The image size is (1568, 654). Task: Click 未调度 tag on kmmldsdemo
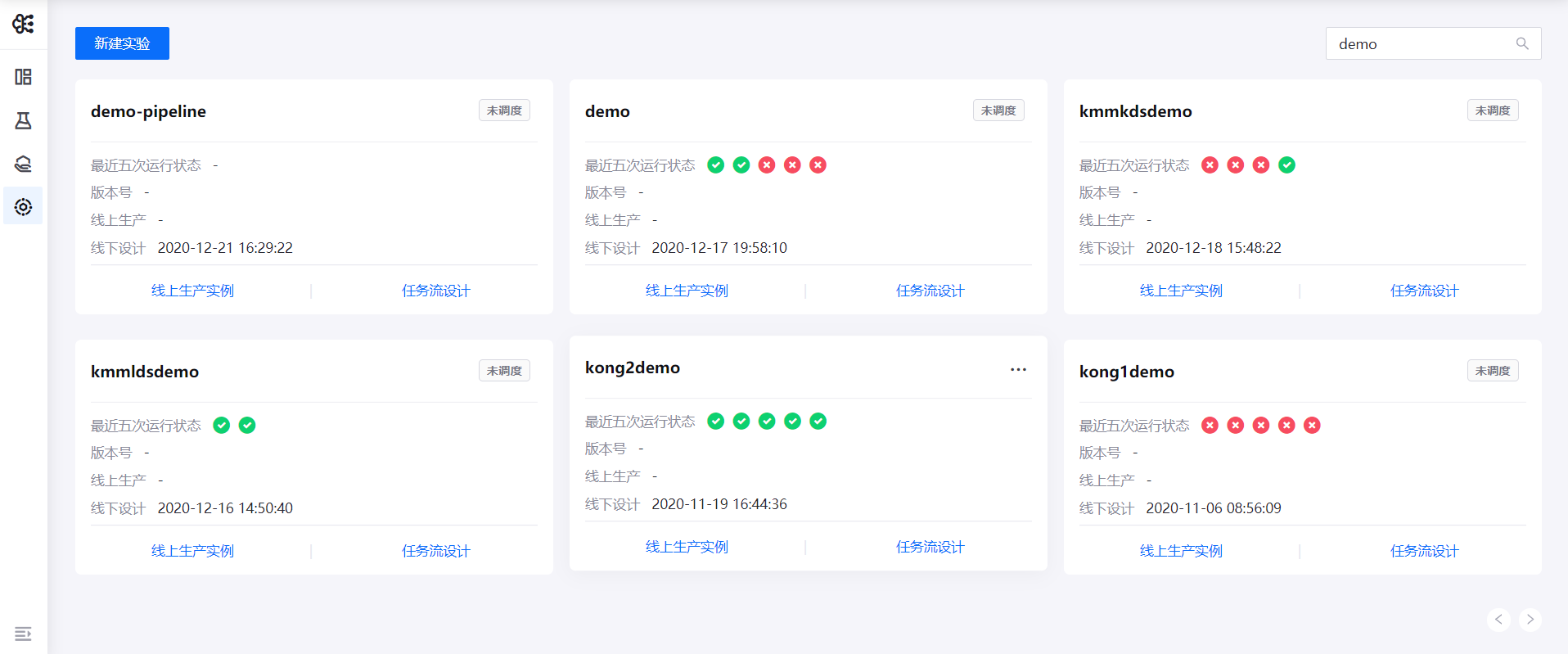504,371
